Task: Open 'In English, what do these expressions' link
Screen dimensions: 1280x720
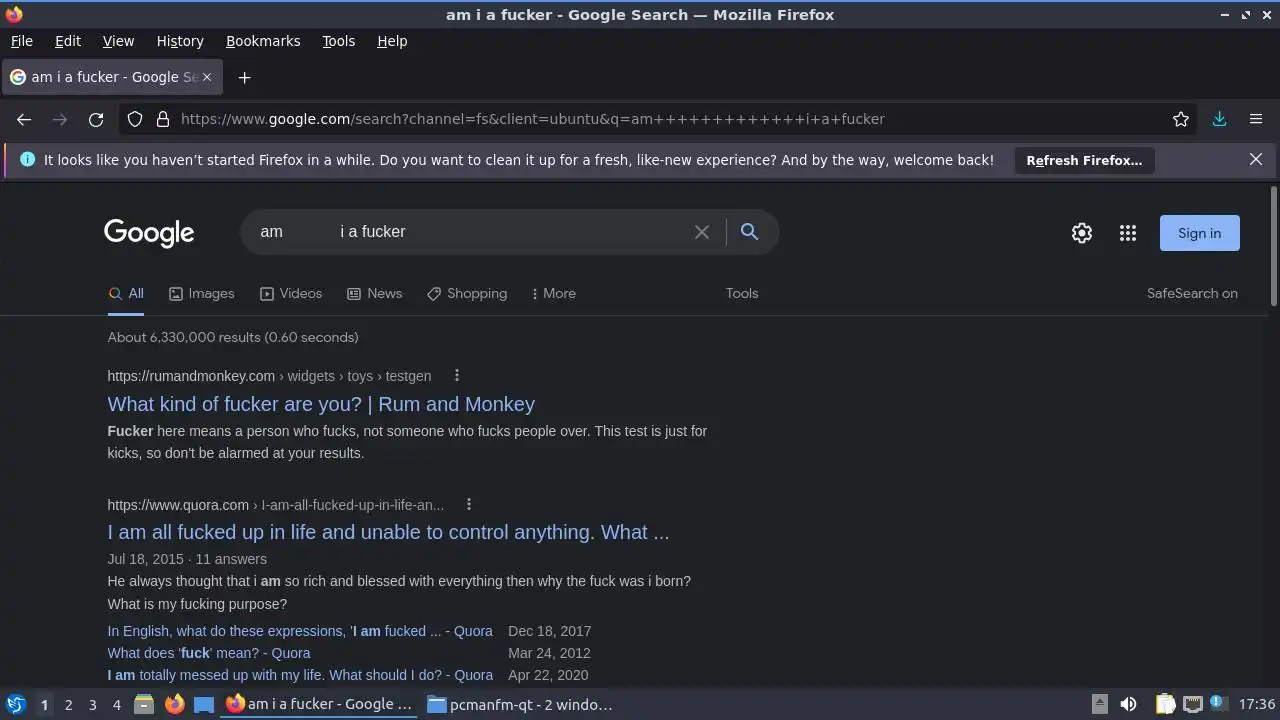Action: 300,631
